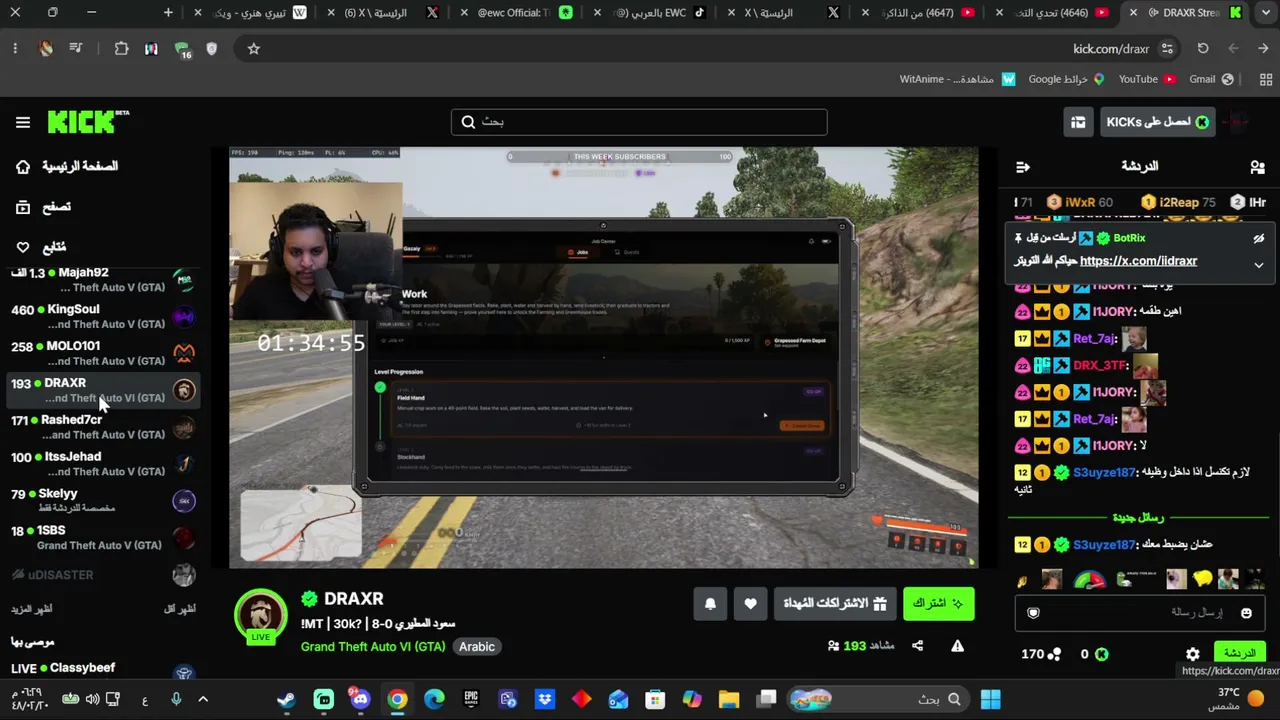Click the Get KICKs button
The width and height of the screenshot is (1280, 720).
(1157, 122)
